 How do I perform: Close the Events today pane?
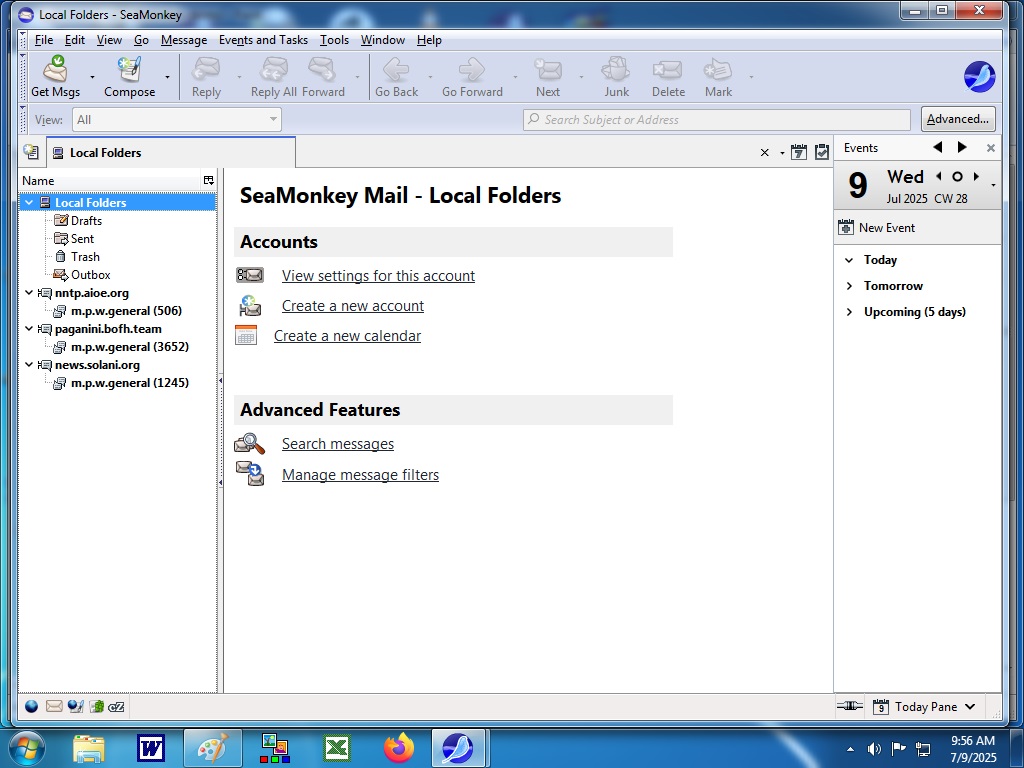click(x=990, y=148)
